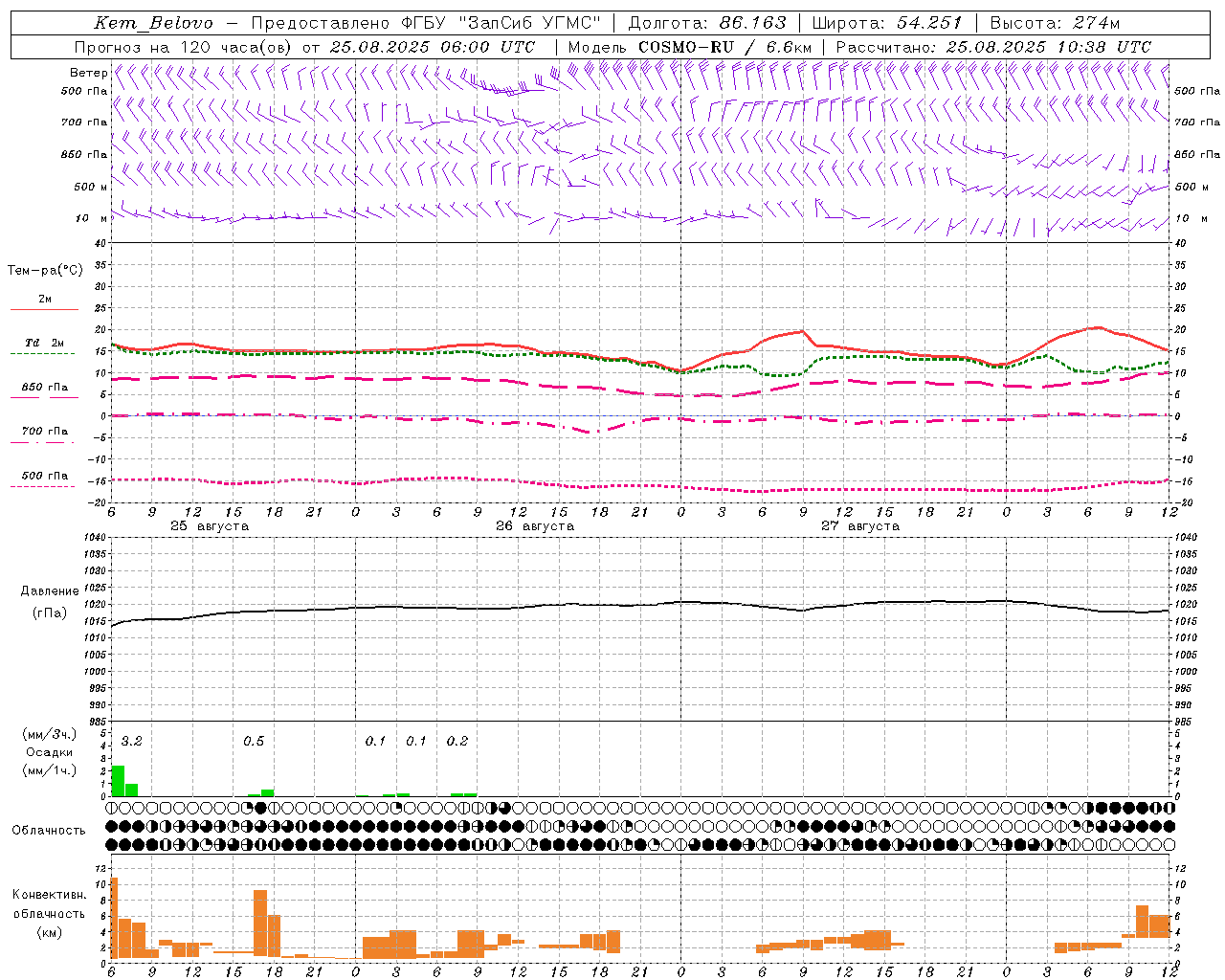Click the tallest green precipitation bar
Viewport: 1225px width, 980px height.
pyautogui.click(x=118, y=781)
